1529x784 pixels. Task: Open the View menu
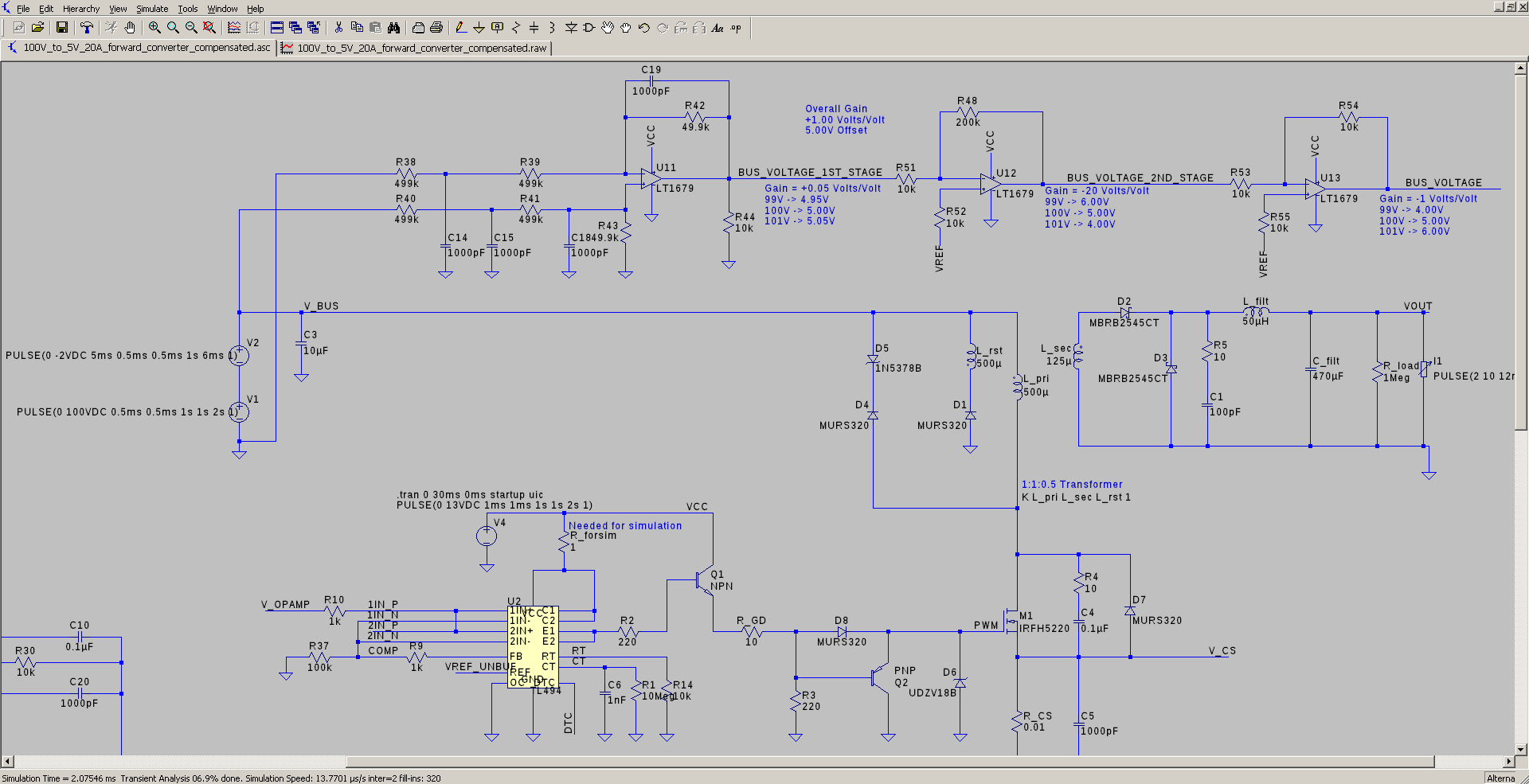118,9
